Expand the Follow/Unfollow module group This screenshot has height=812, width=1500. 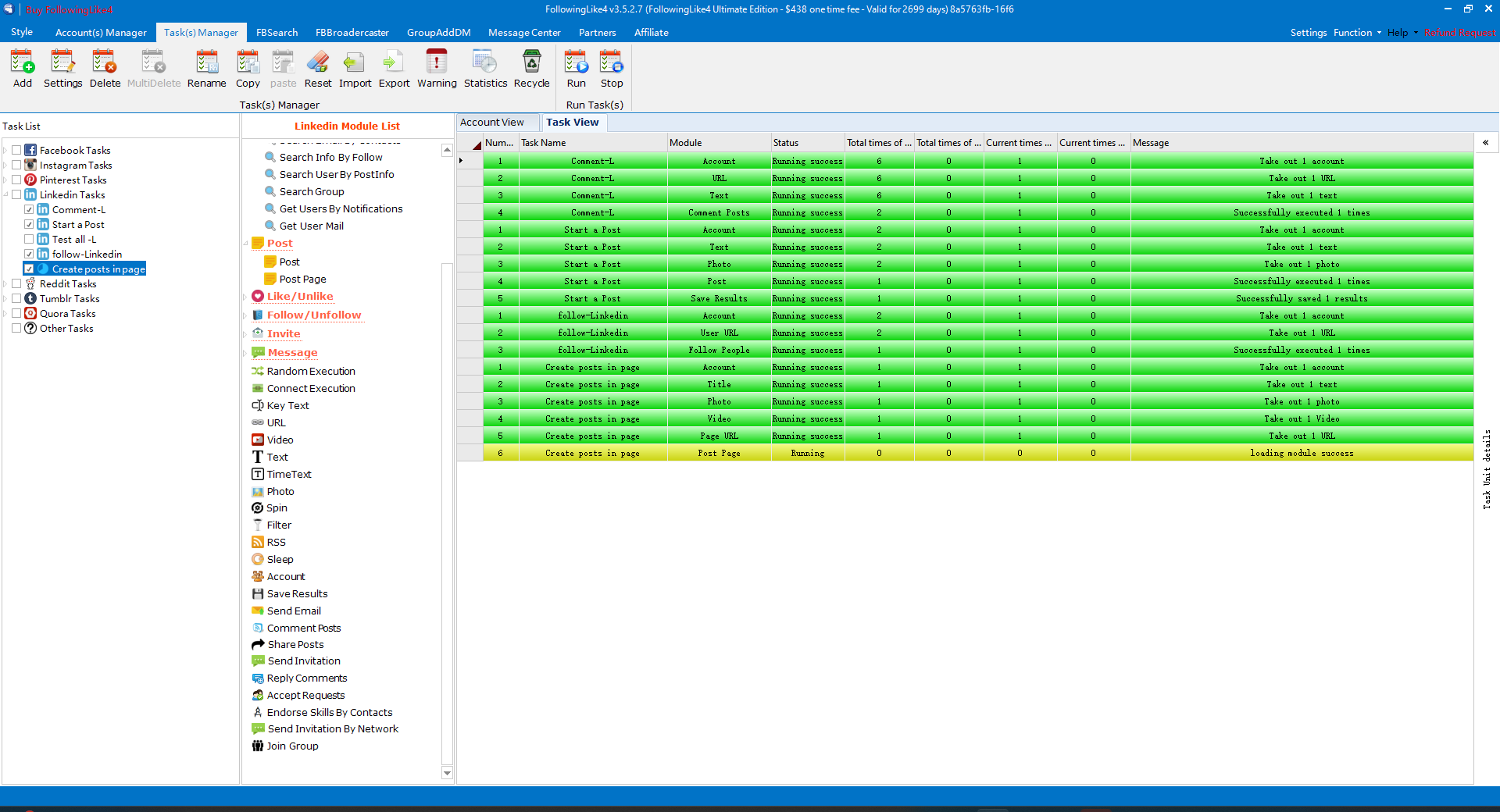pos(245,315)
